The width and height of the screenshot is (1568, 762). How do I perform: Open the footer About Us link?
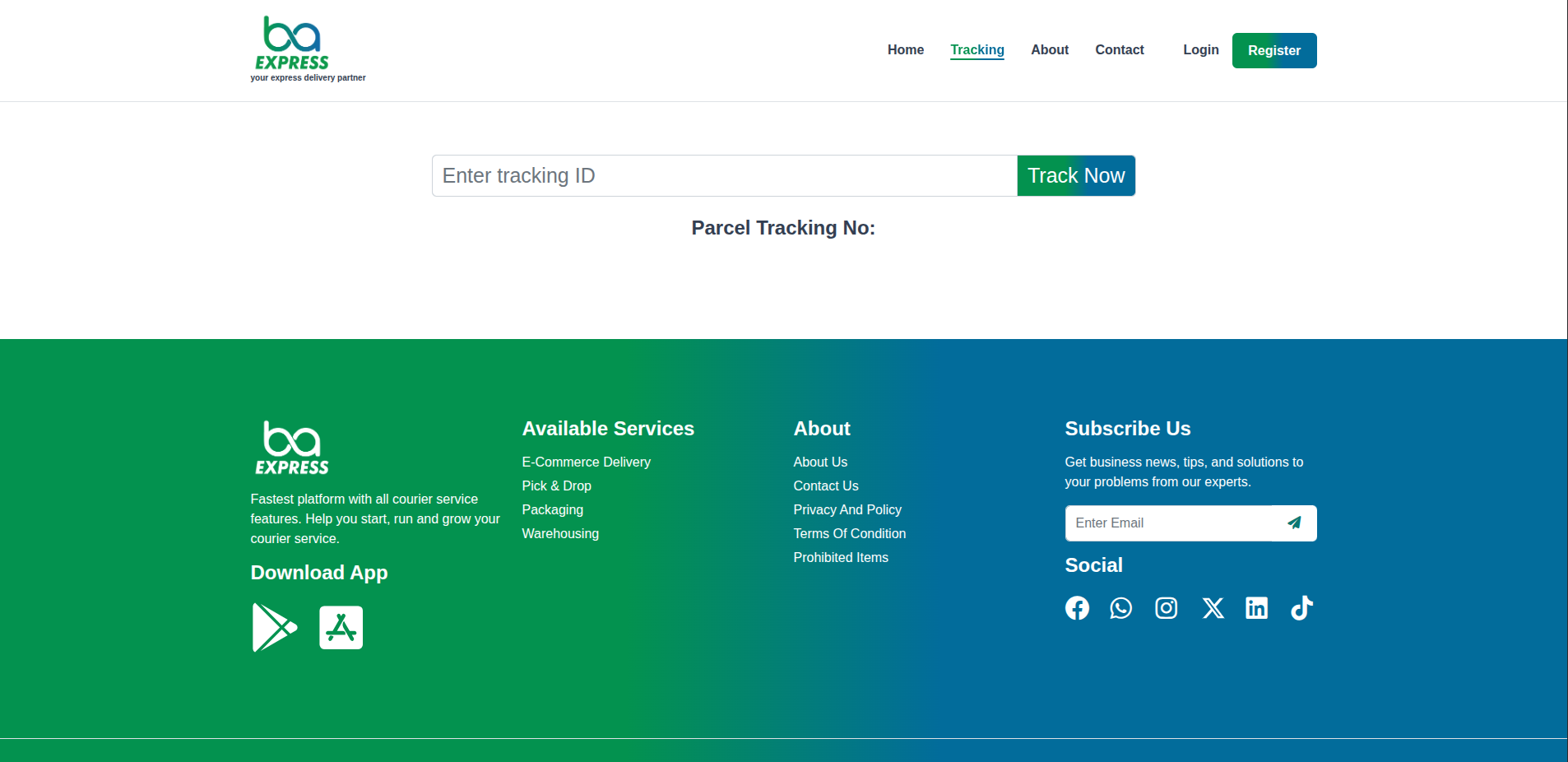tap(820, 462)
